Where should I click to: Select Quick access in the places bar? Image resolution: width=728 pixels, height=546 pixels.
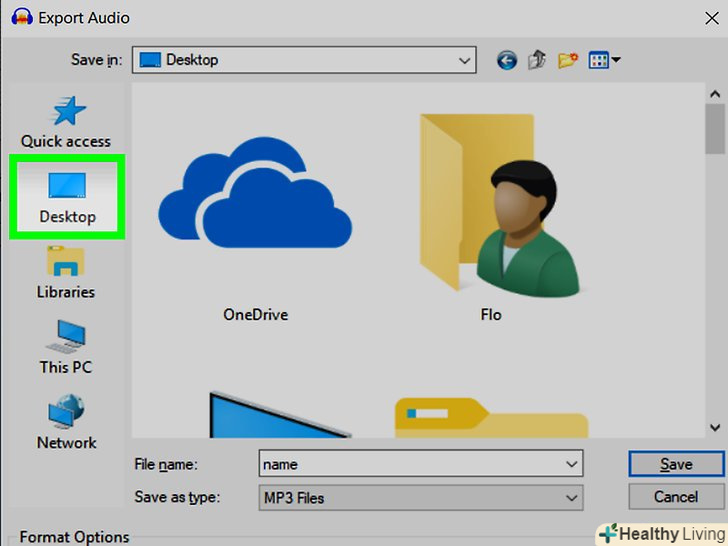click(66, 122)
